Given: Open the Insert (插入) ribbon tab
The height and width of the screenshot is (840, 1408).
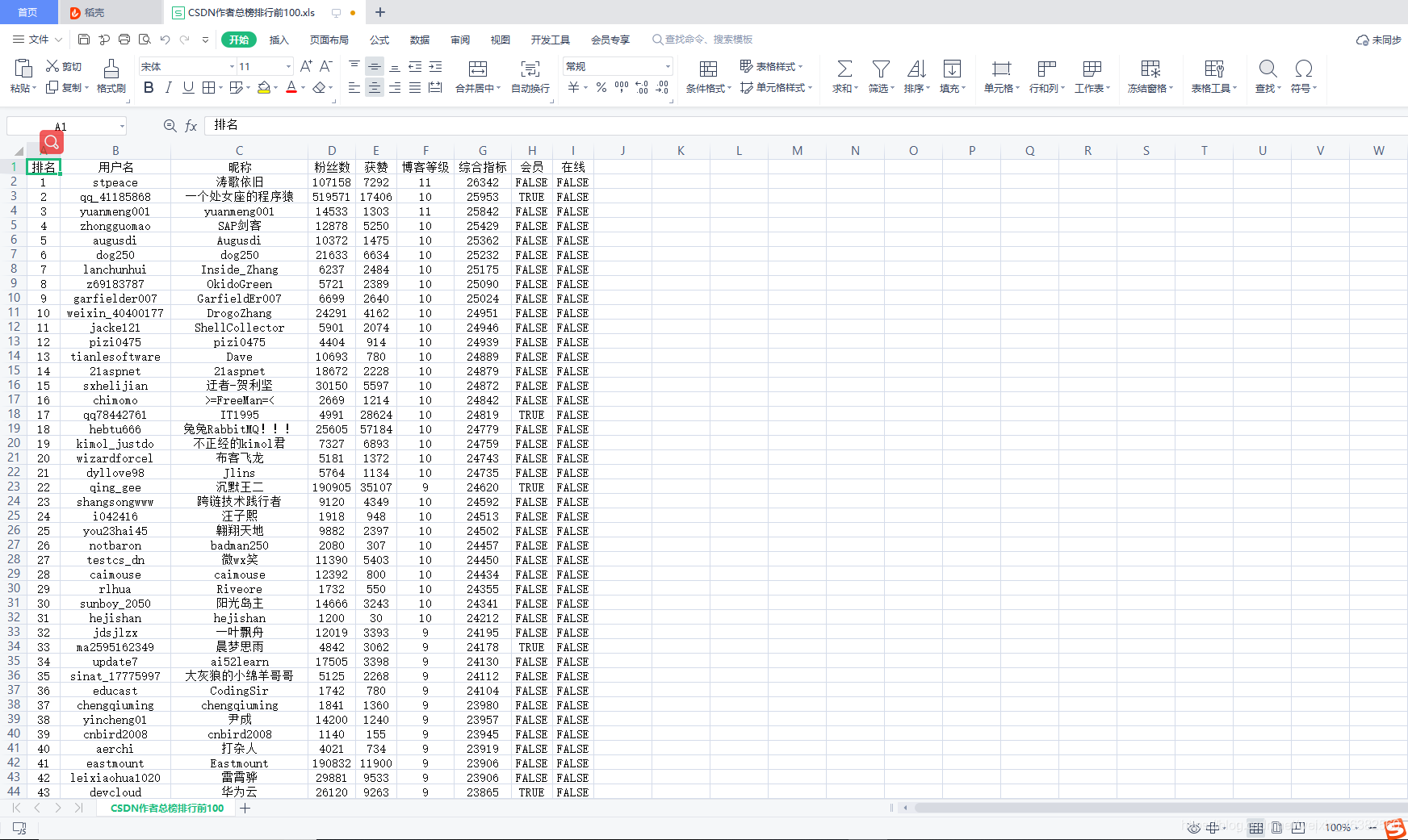Looking at the screenshot, I should (279, 40).
